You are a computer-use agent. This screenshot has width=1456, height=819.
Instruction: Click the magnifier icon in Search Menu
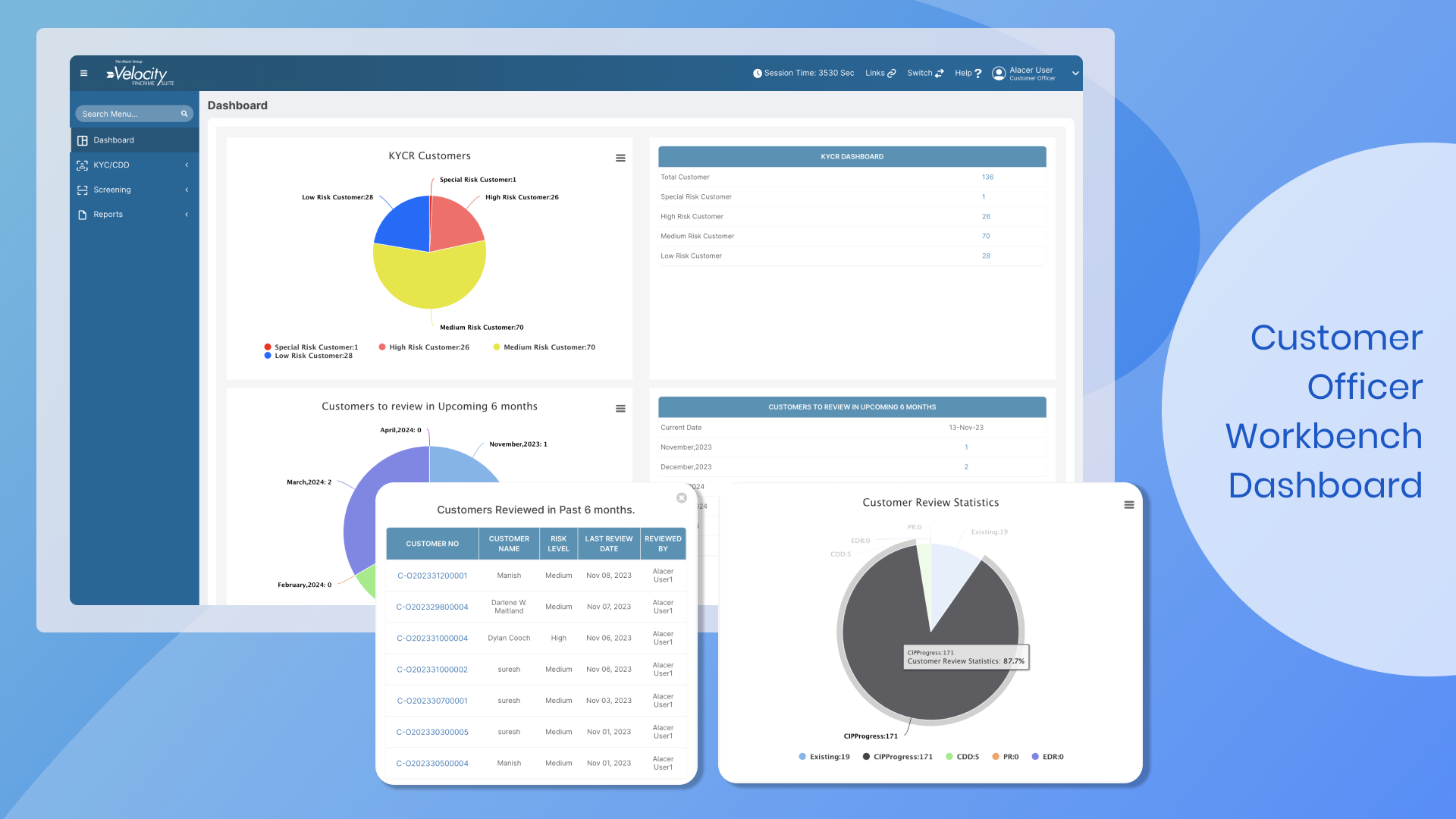click(x=183, y=113)
